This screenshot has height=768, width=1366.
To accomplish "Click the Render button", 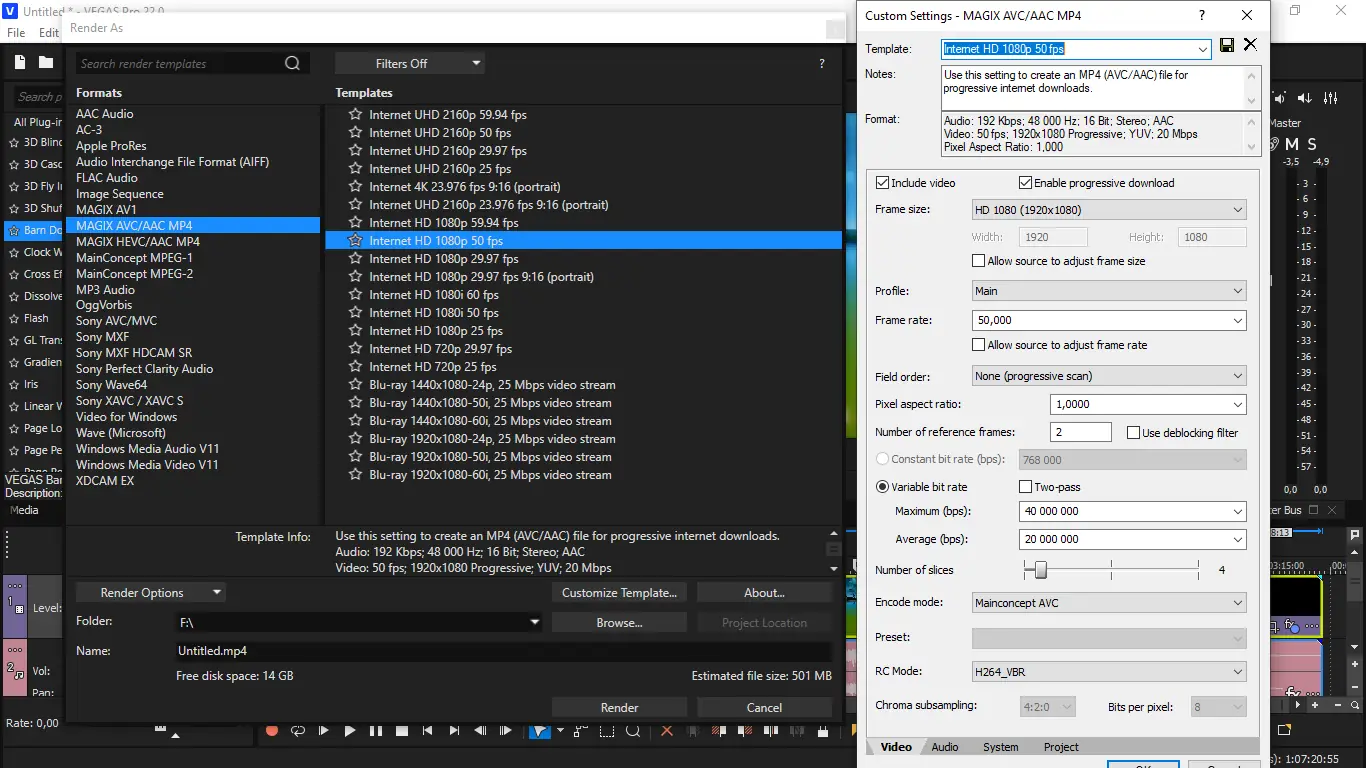I will [619, 707].
